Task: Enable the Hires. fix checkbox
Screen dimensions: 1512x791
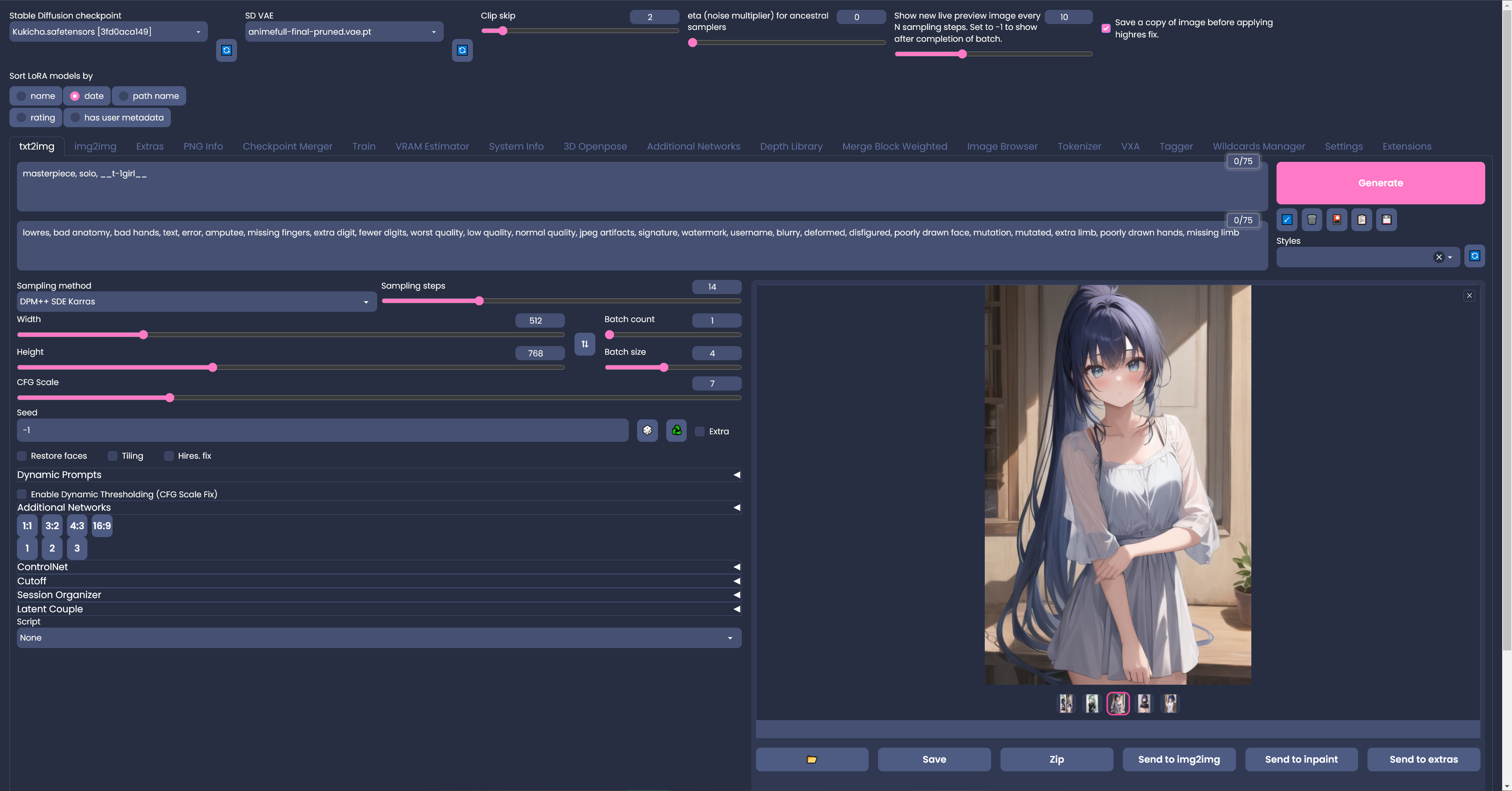Action: [x=169, y=456]
